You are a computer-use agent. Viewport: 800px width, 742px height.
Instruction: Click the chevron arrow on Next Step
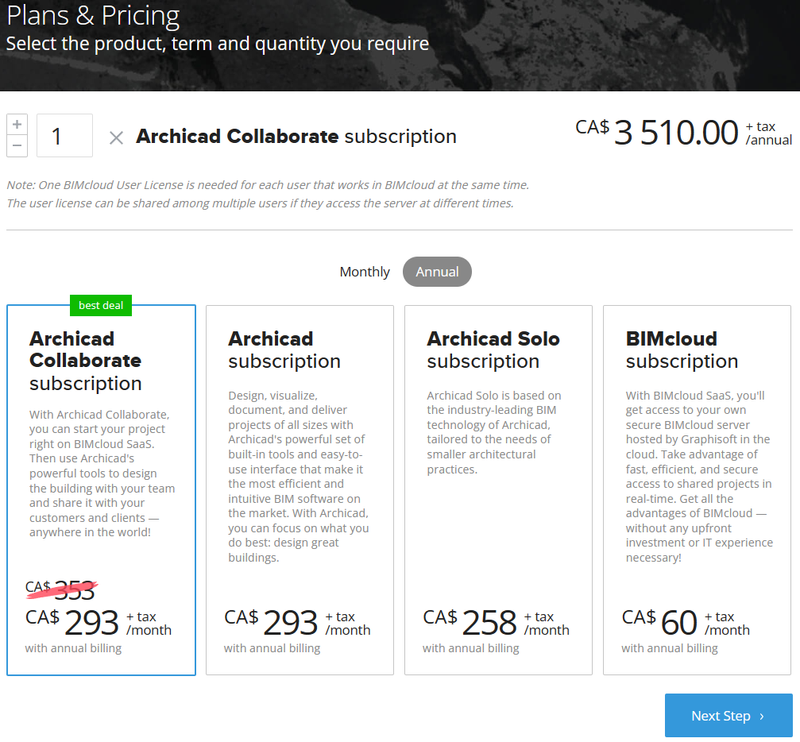pos(762,716)
